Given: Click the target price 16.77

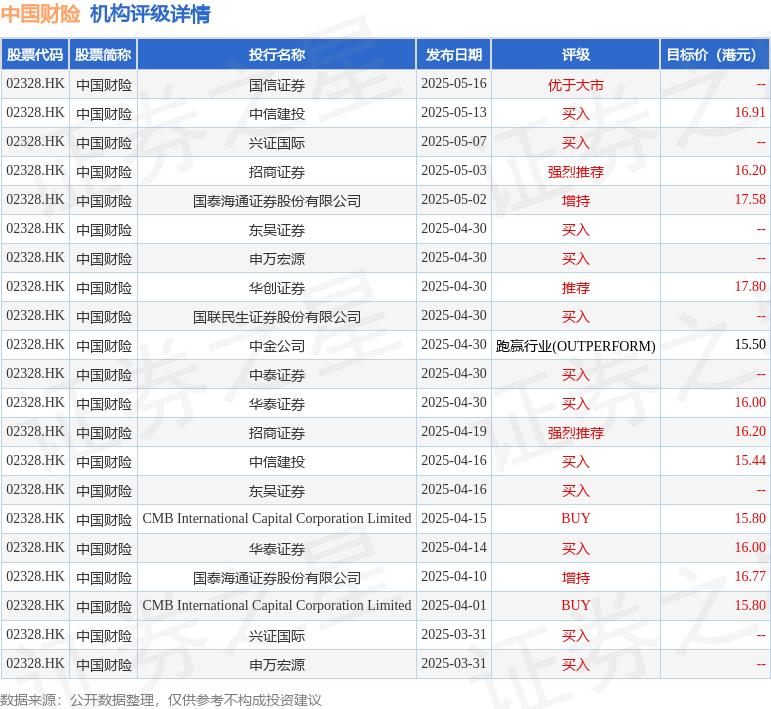Looking at the screenshot, I should (750, 577).
